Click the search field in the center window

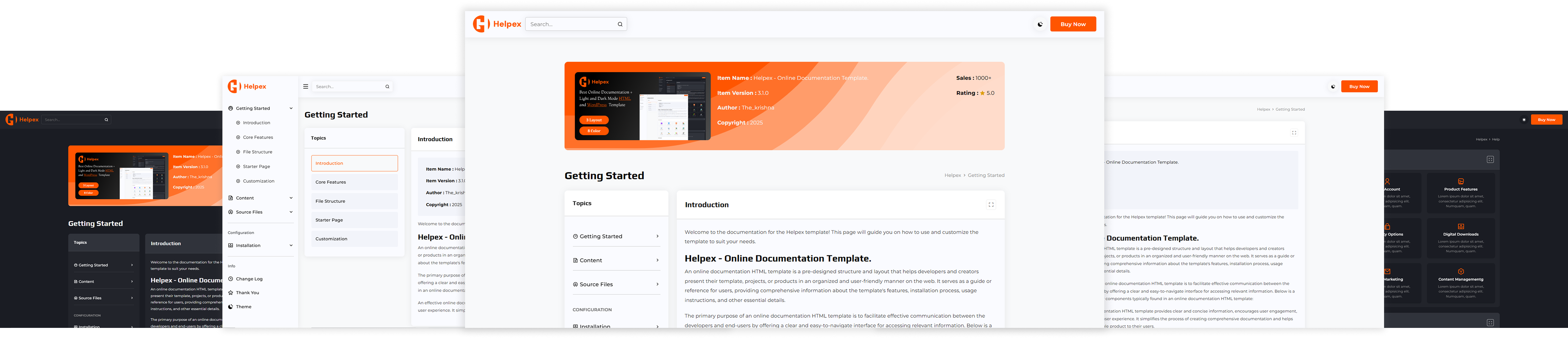click(575, 24)
